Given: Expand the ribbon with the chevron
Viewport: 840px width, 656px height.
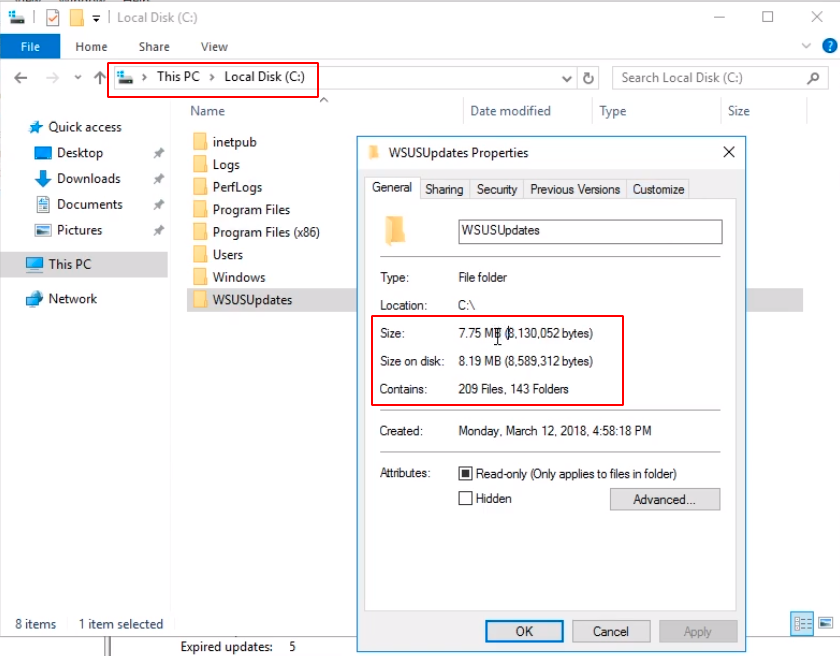Looking at the screenshot, I should [806, 46].
